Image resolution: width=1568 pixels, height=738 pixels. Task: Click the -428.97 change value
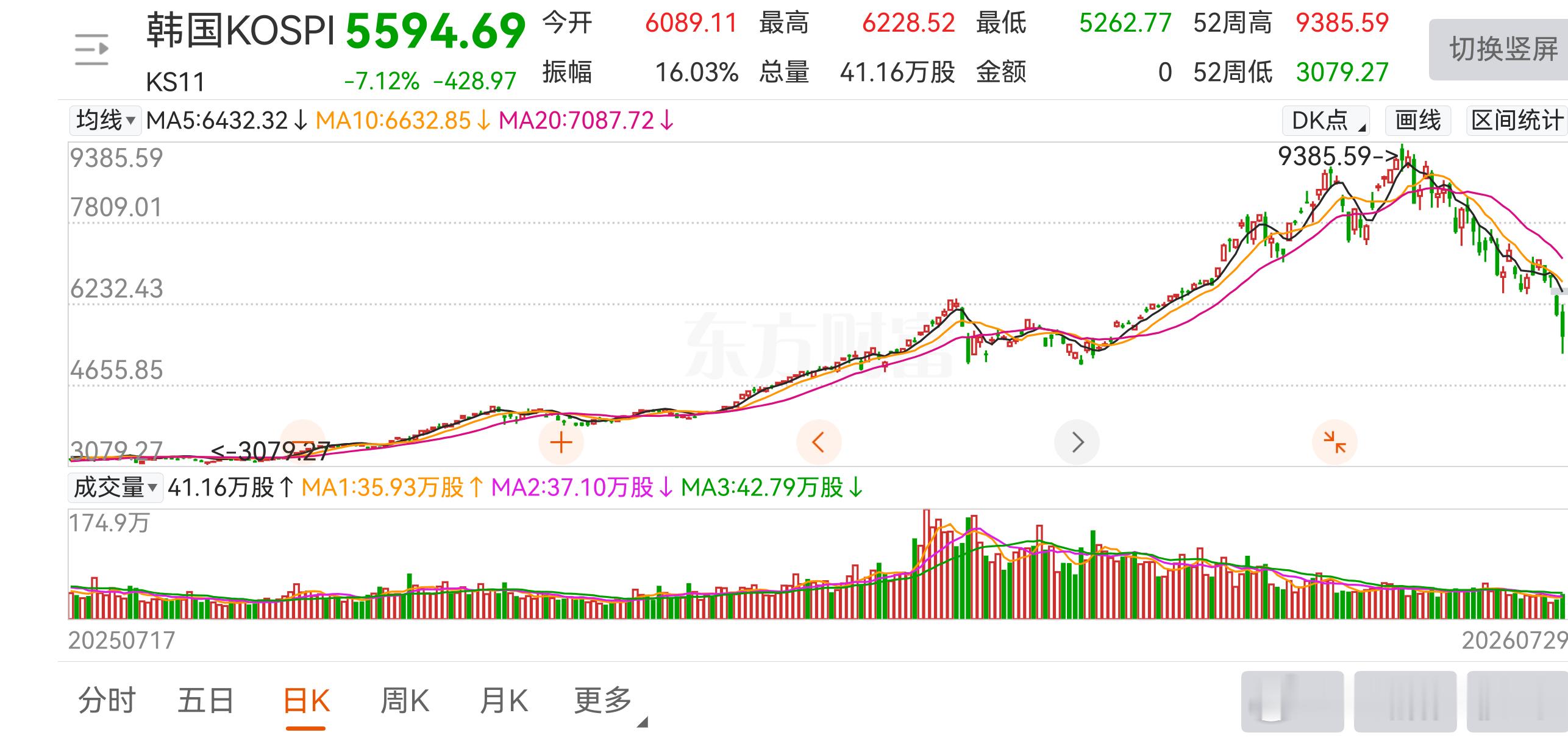click(x=475, y=81)
